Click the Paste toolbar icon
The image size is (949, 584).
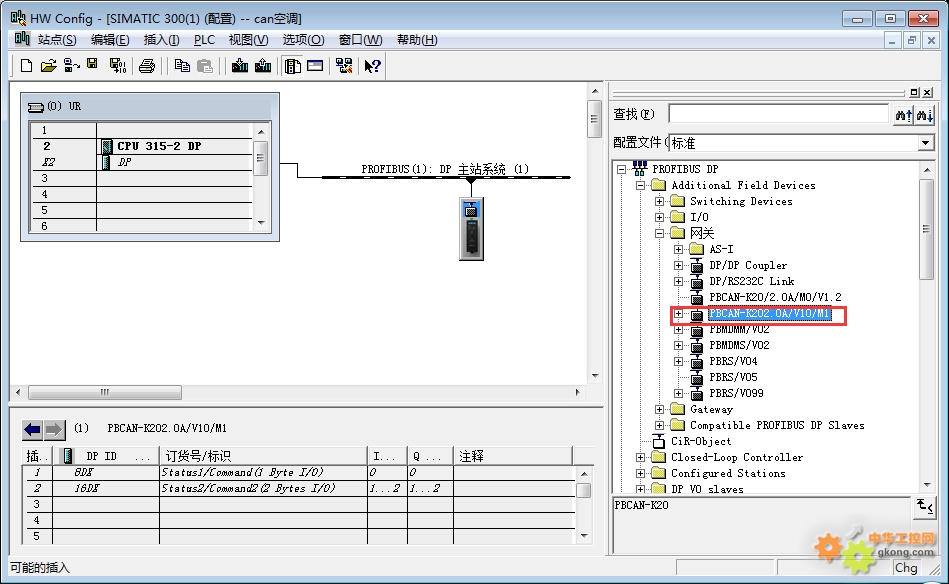pos(205,66)
